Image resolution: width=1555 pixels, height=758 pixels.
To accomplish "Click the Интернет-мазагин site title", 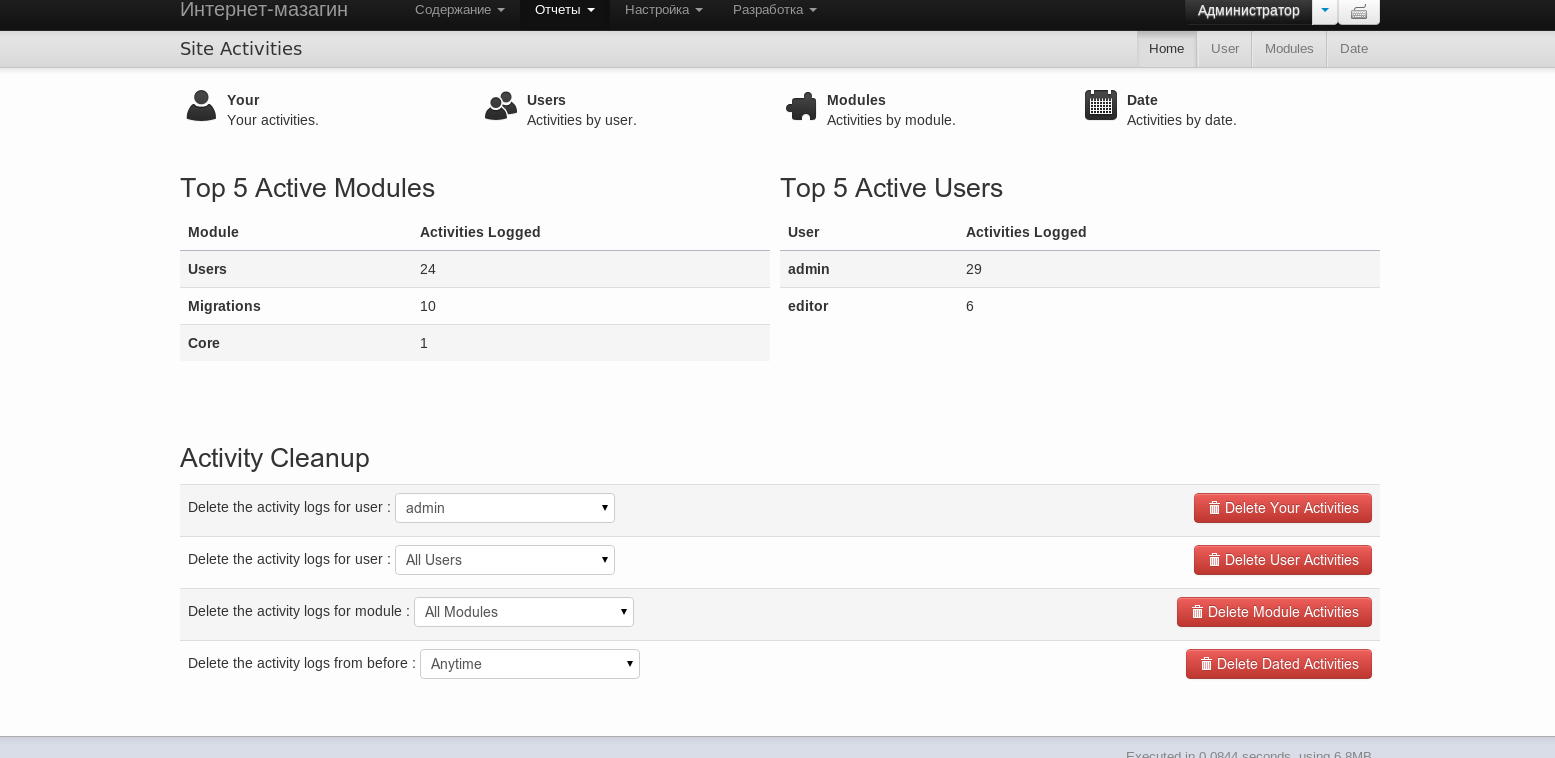I will (x=264, y=11).
